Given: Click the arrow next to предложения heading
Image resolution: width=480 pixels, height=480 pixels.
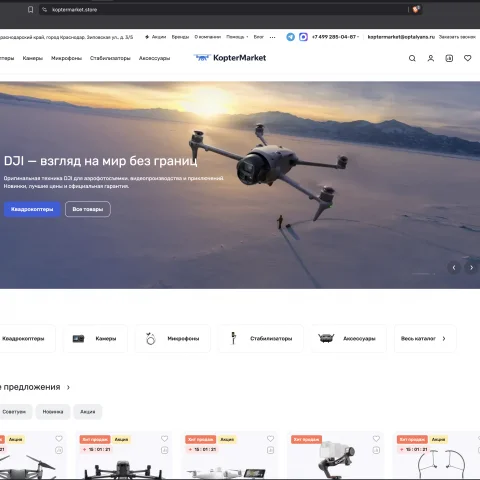Looking at the screenshot, I should [x=68, y=387].
